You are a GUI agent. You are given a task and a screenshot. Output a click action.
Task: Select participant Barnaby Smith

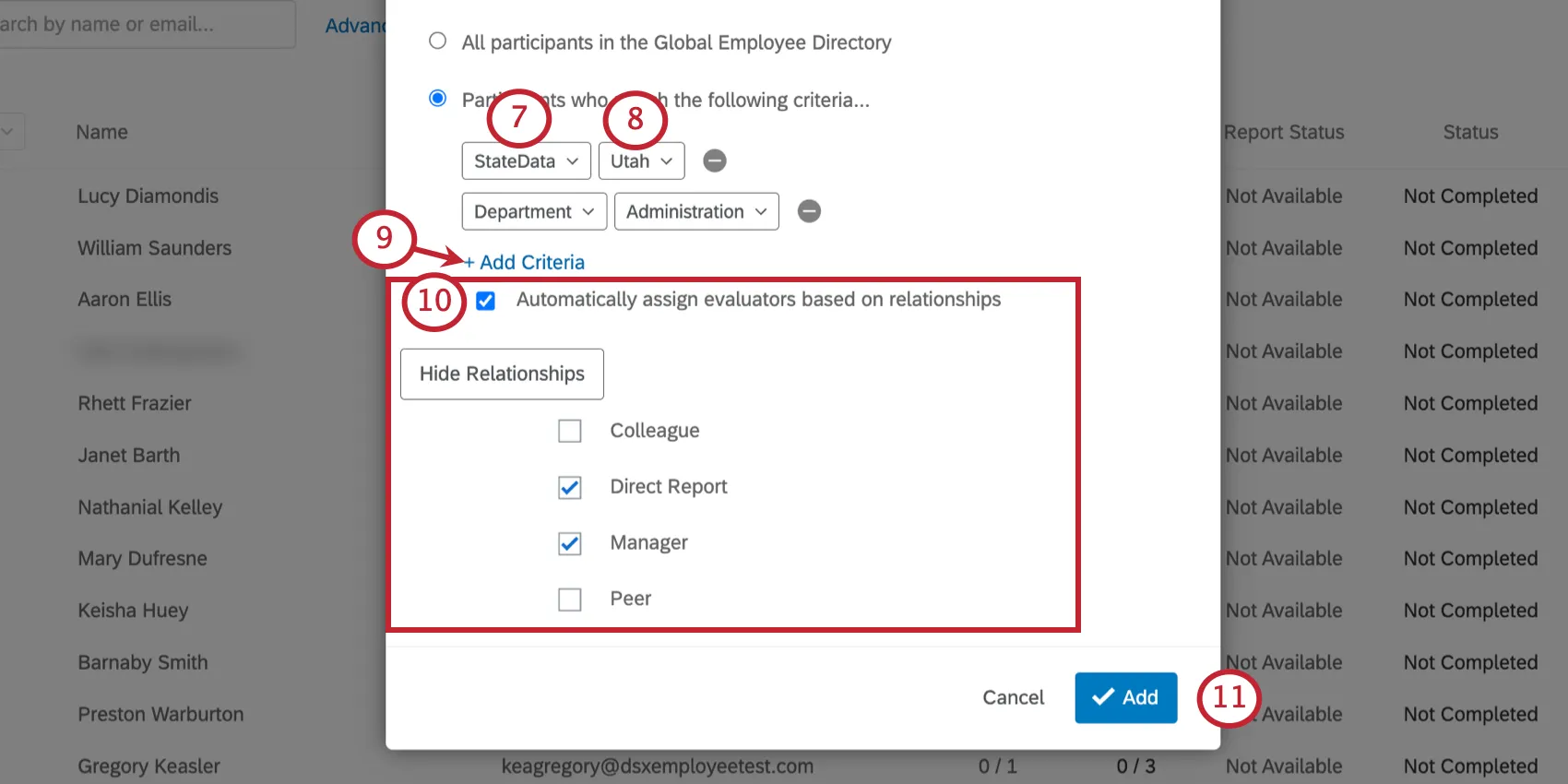[x=143, y=662]
